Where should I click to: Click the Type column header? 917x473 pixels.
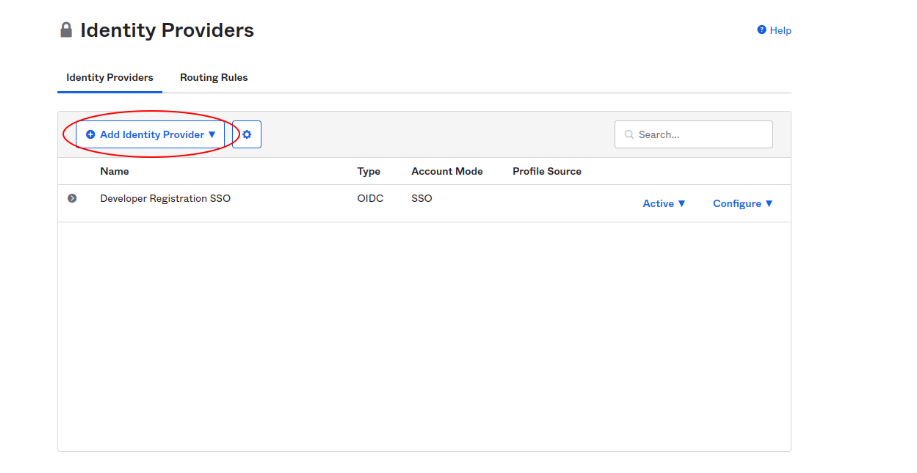[369, 172]
